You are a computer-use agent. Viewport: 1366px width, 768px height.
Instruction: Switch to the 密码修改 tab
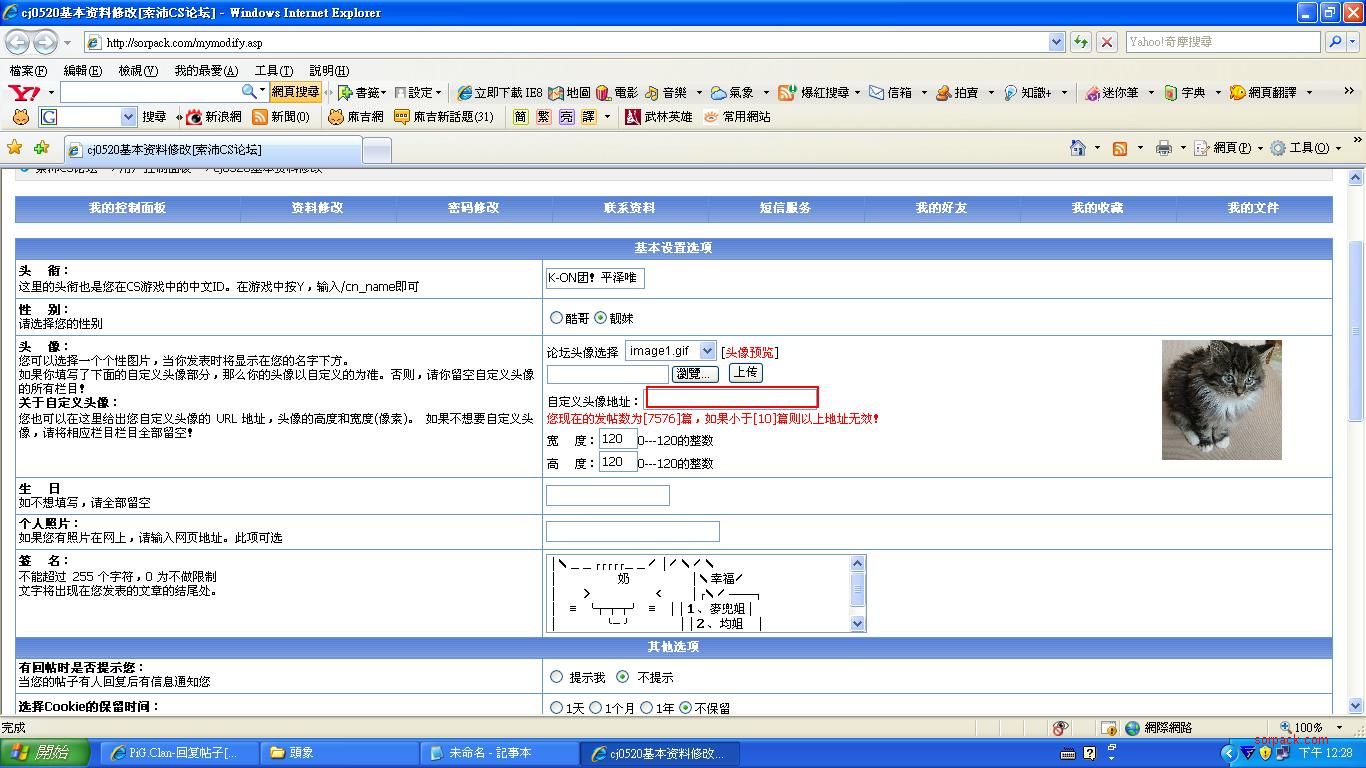point(473,208)
